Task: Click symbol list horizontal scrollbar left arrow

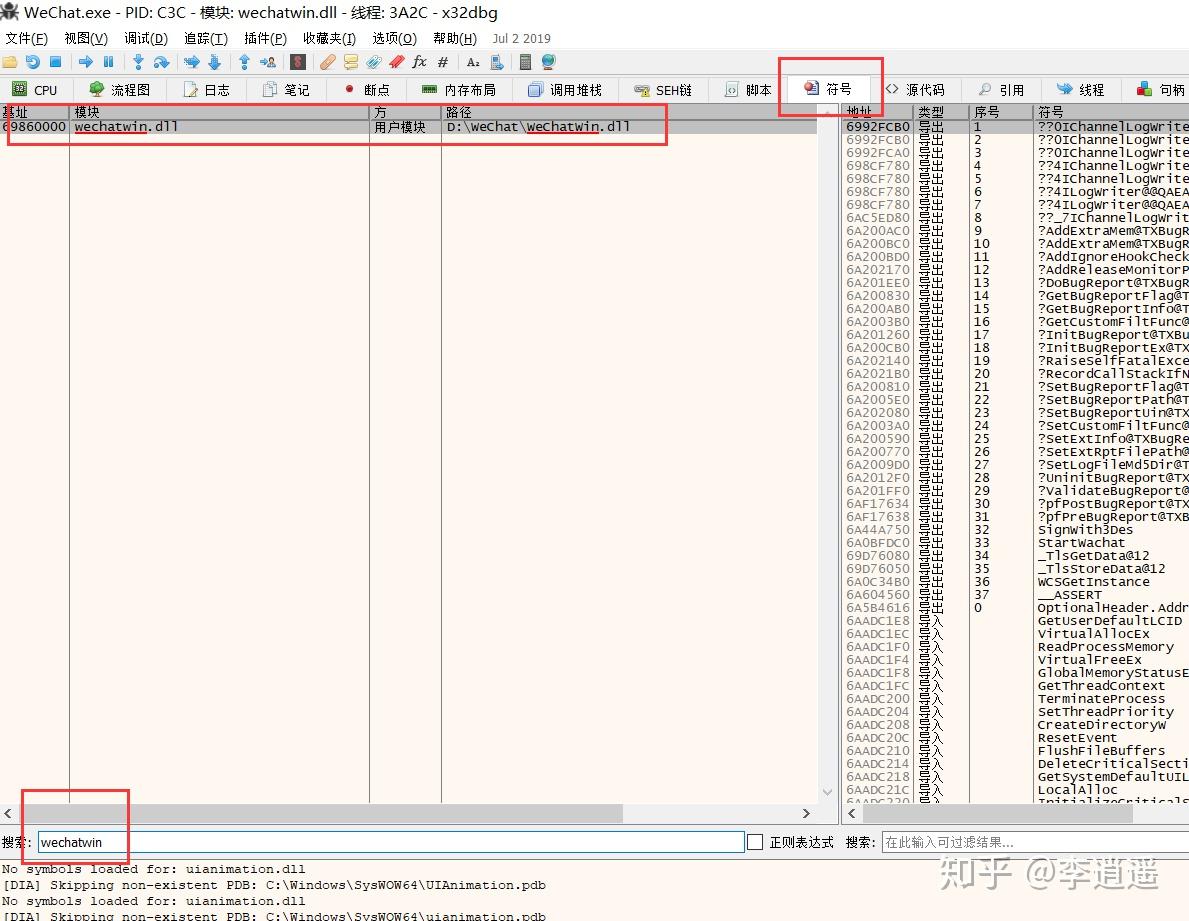Action: [x=852, y=813]
